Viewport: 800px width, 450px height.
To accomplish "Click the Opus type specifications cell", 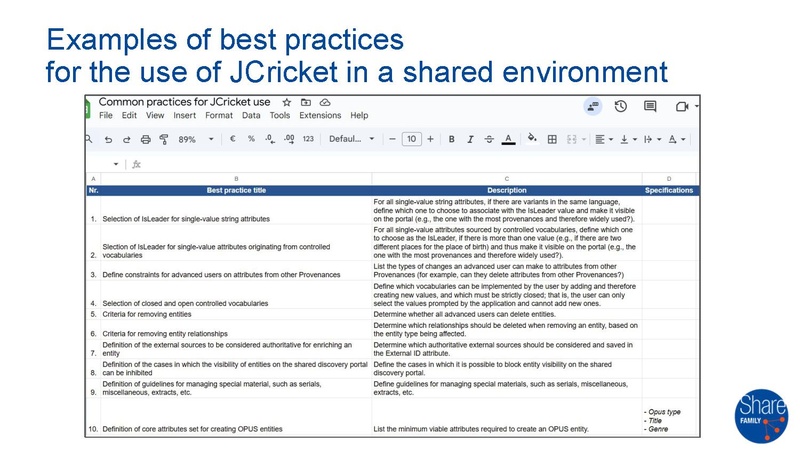I will point(669,416).
